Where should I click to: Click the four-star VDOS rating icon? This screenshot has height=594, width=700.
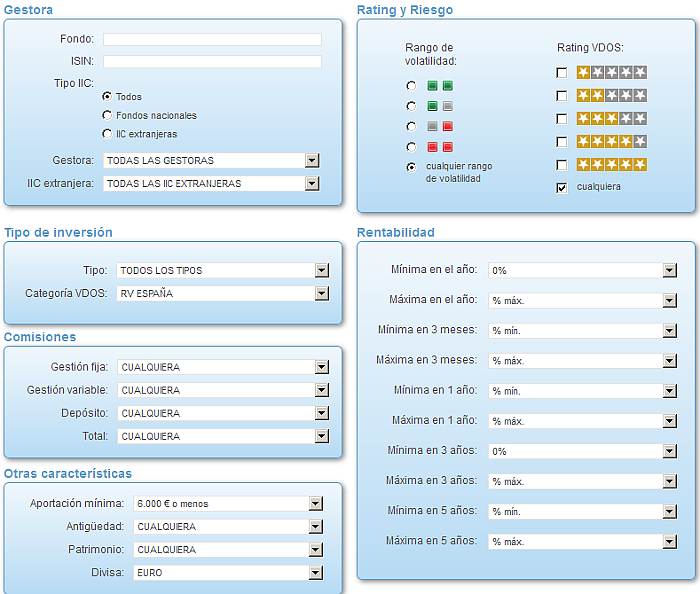(x=611, y=141)
